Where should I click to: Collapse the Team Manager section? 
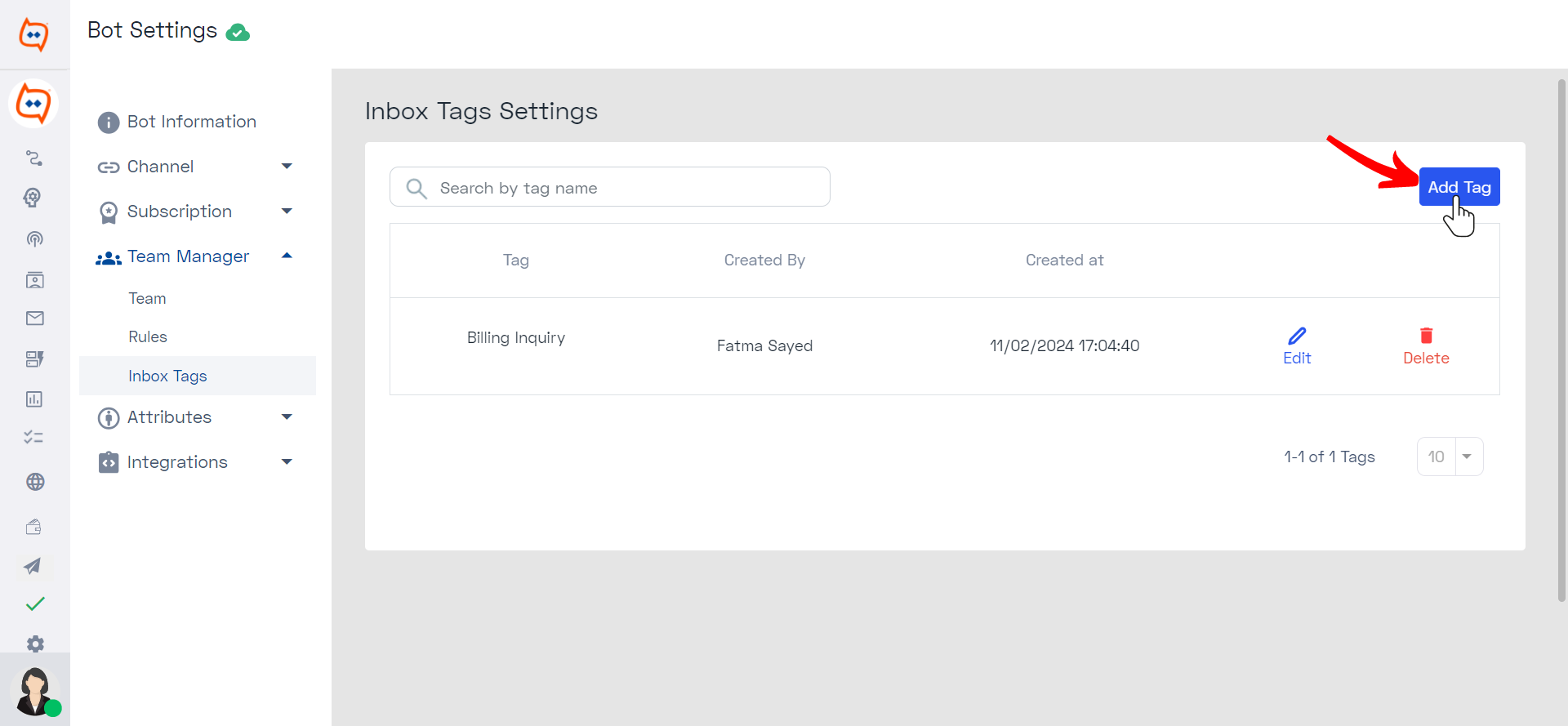[x=287, y=256]
